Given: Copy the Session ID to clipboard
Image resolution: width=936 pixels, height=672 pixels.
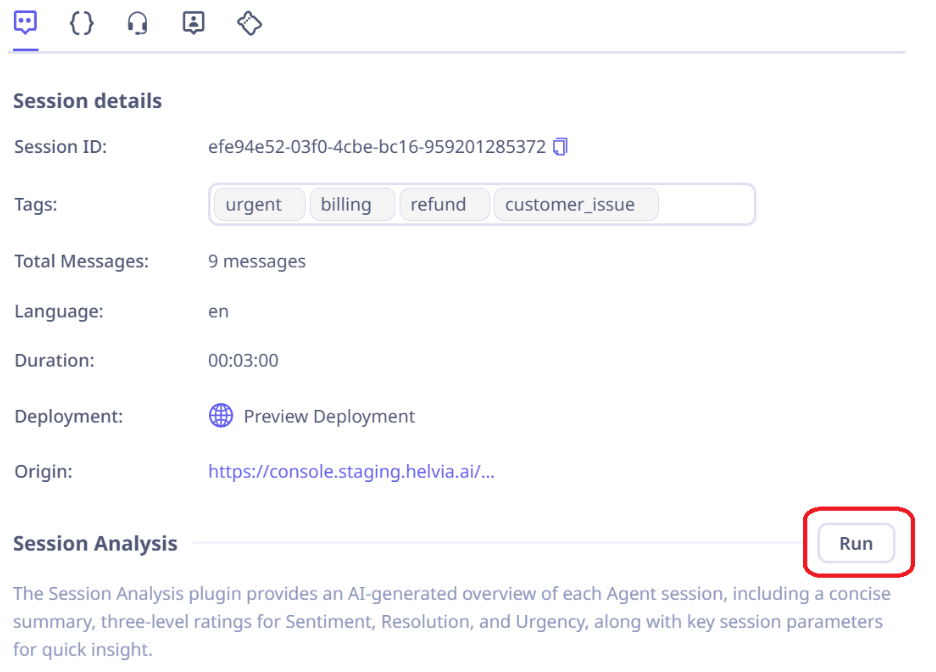Looking at the screenshot, I should coord(560,147).
